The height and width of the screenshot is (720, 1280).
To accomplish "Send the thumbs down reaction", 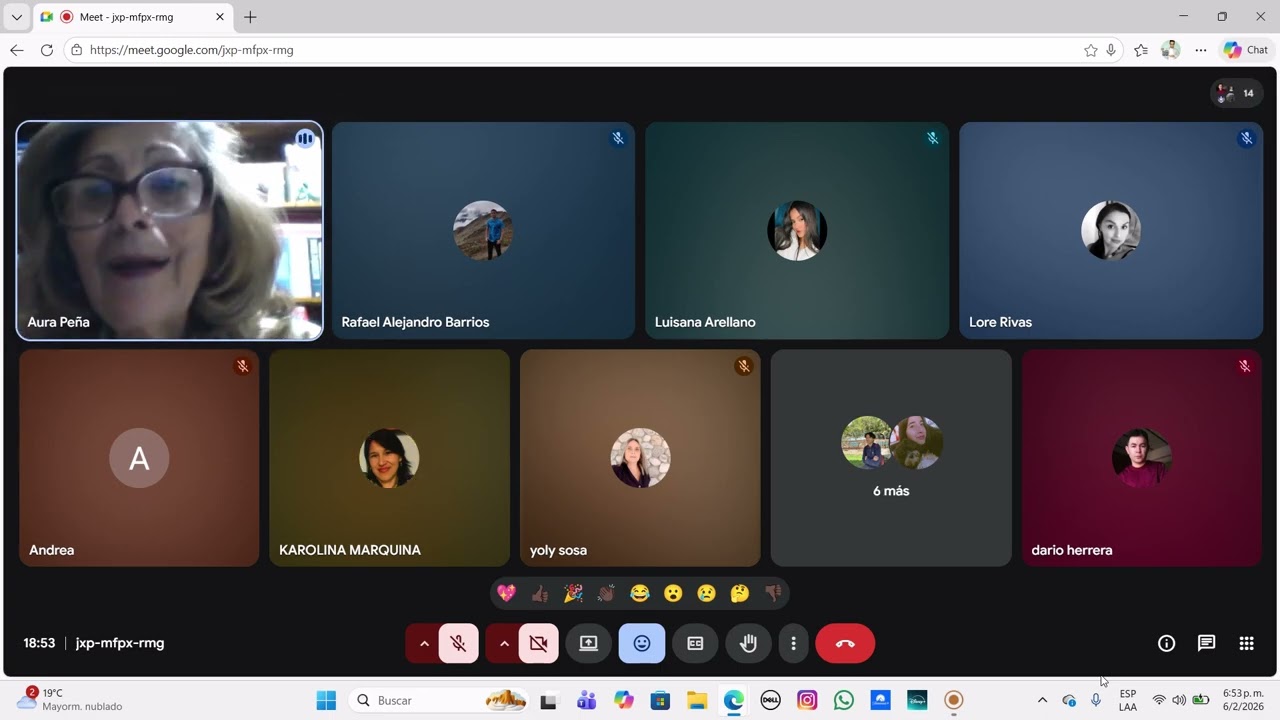I will (773, 594).
